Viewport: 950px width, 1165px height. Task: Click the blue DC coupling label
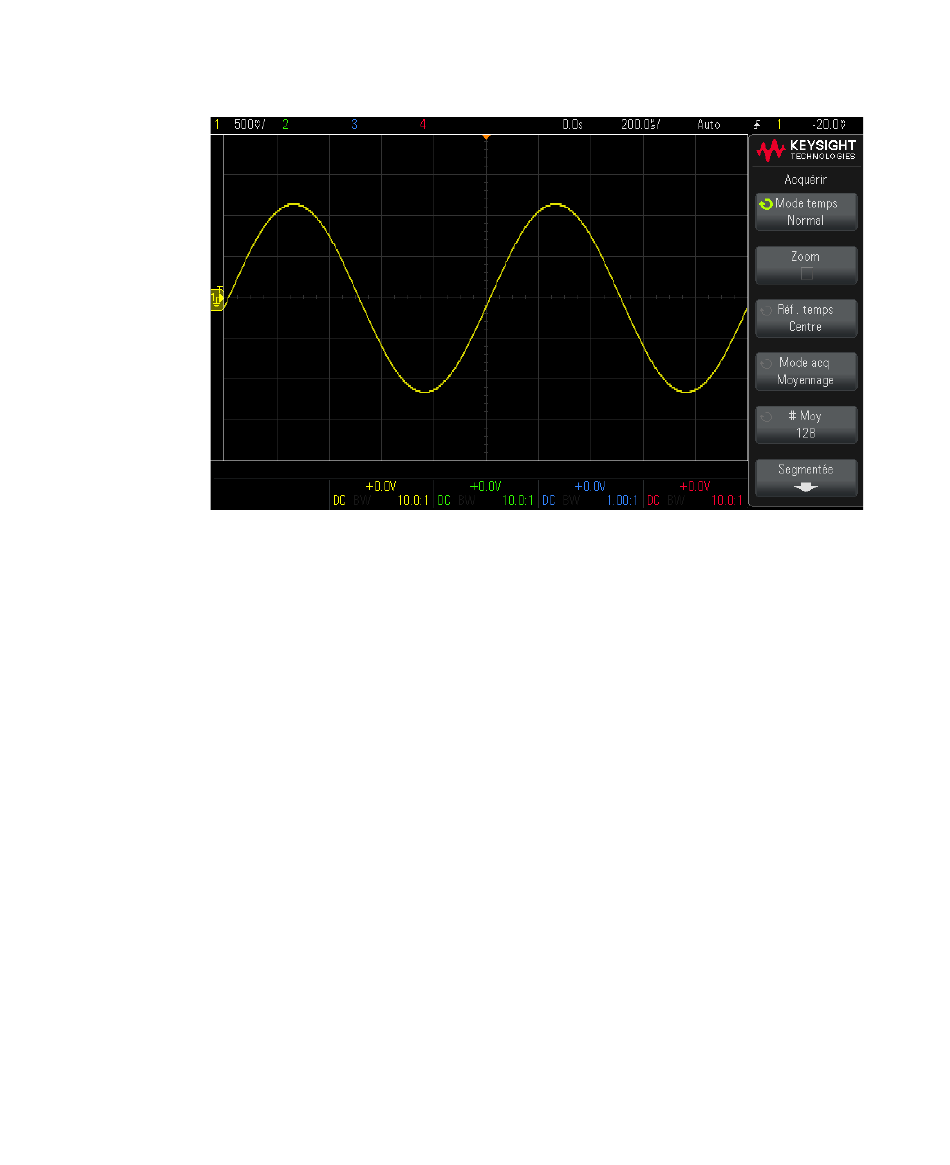549,501
